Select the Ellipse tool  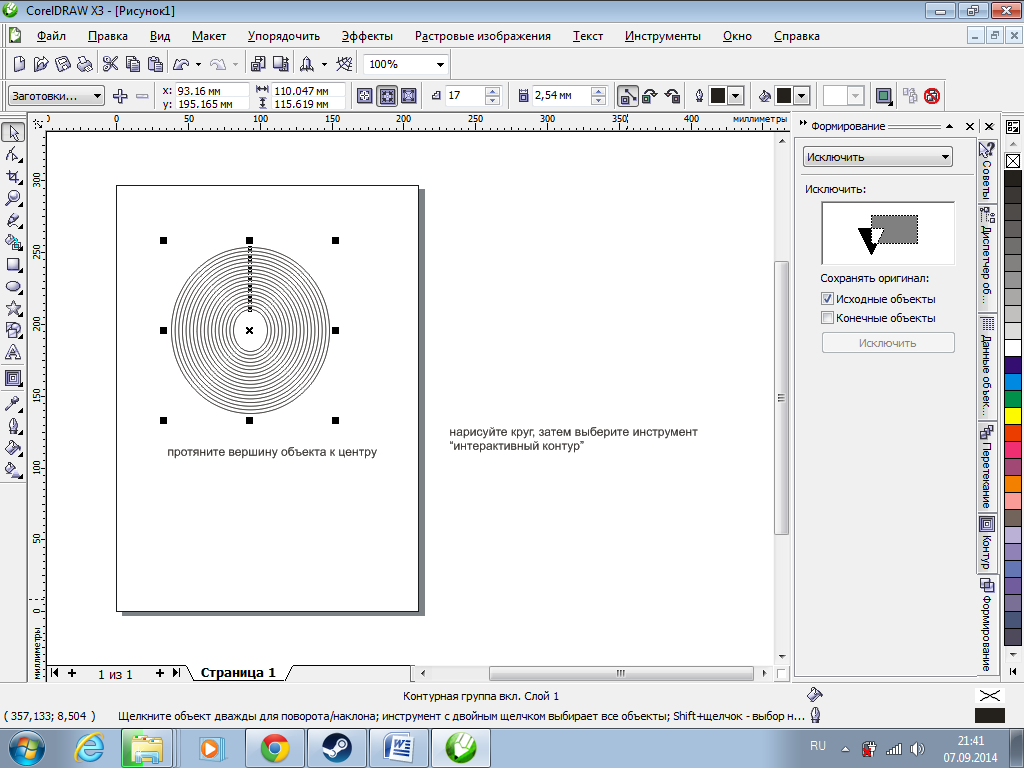click(14, 287)
